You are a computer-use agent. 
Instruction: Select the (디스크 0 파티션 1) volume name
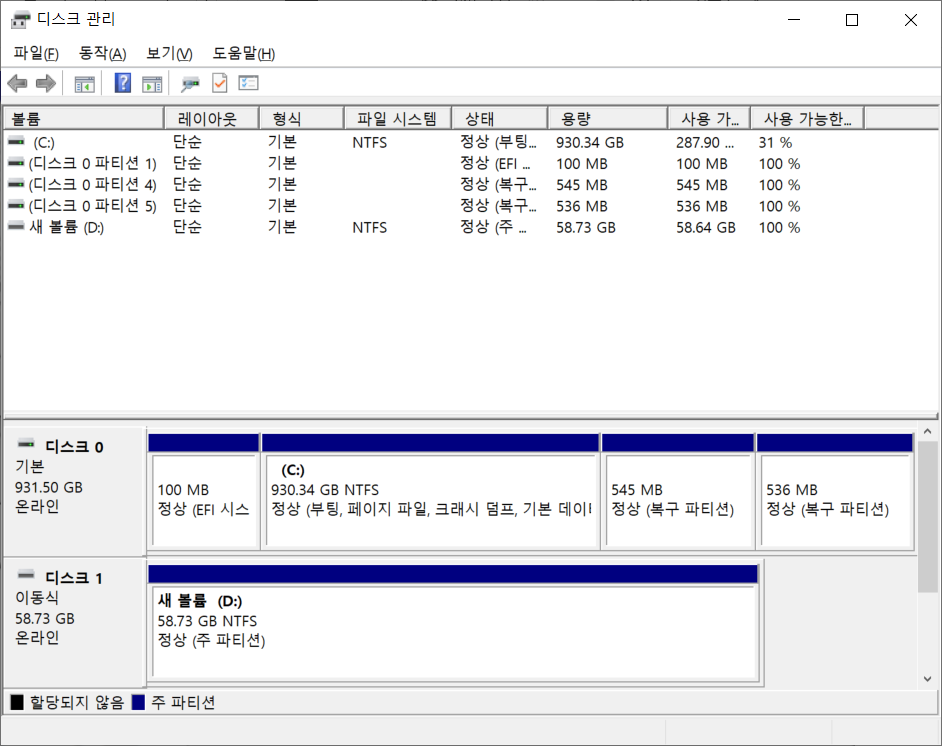pyautogui.click(x=93, y=163)
